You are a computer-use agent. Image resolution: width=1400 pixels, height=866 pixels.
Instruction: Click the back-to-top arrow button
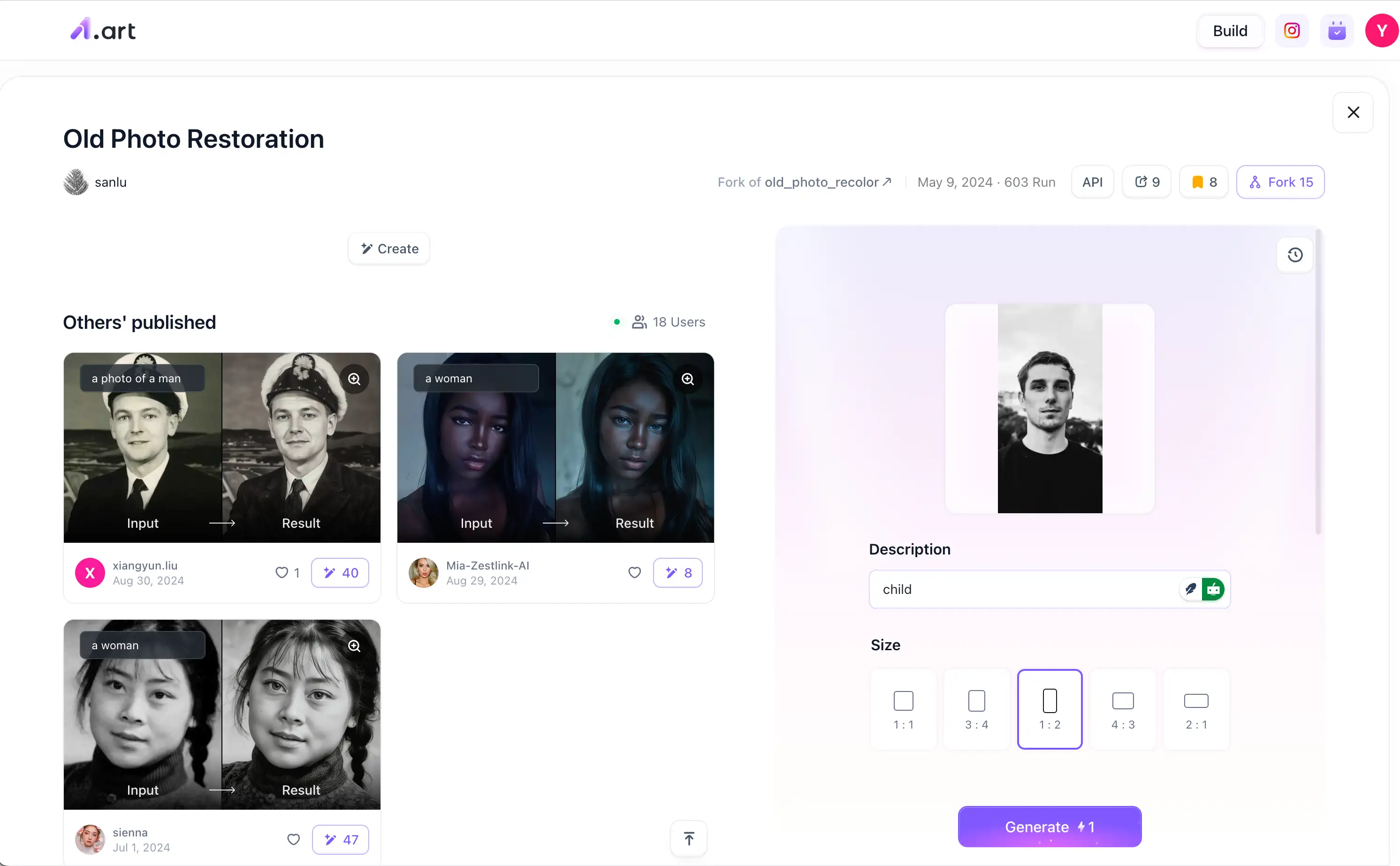pyautogui.click(x=689, y=839)
